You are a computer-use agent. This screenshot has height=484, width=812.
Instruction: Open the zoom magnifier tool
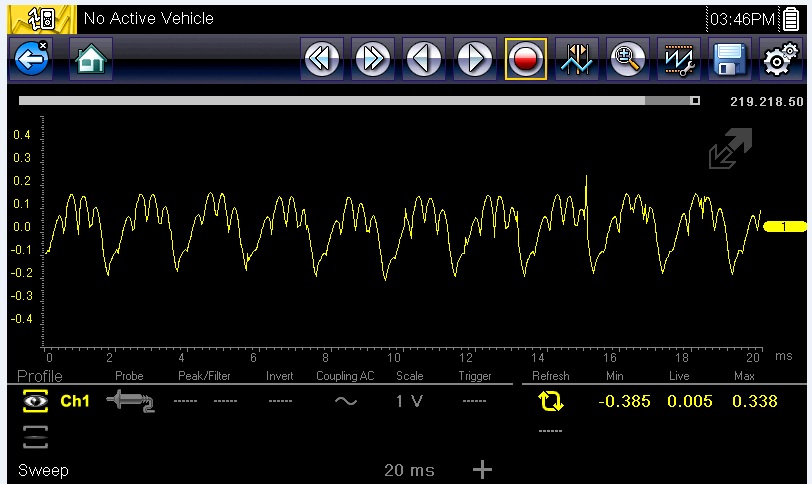coord(628,60)
